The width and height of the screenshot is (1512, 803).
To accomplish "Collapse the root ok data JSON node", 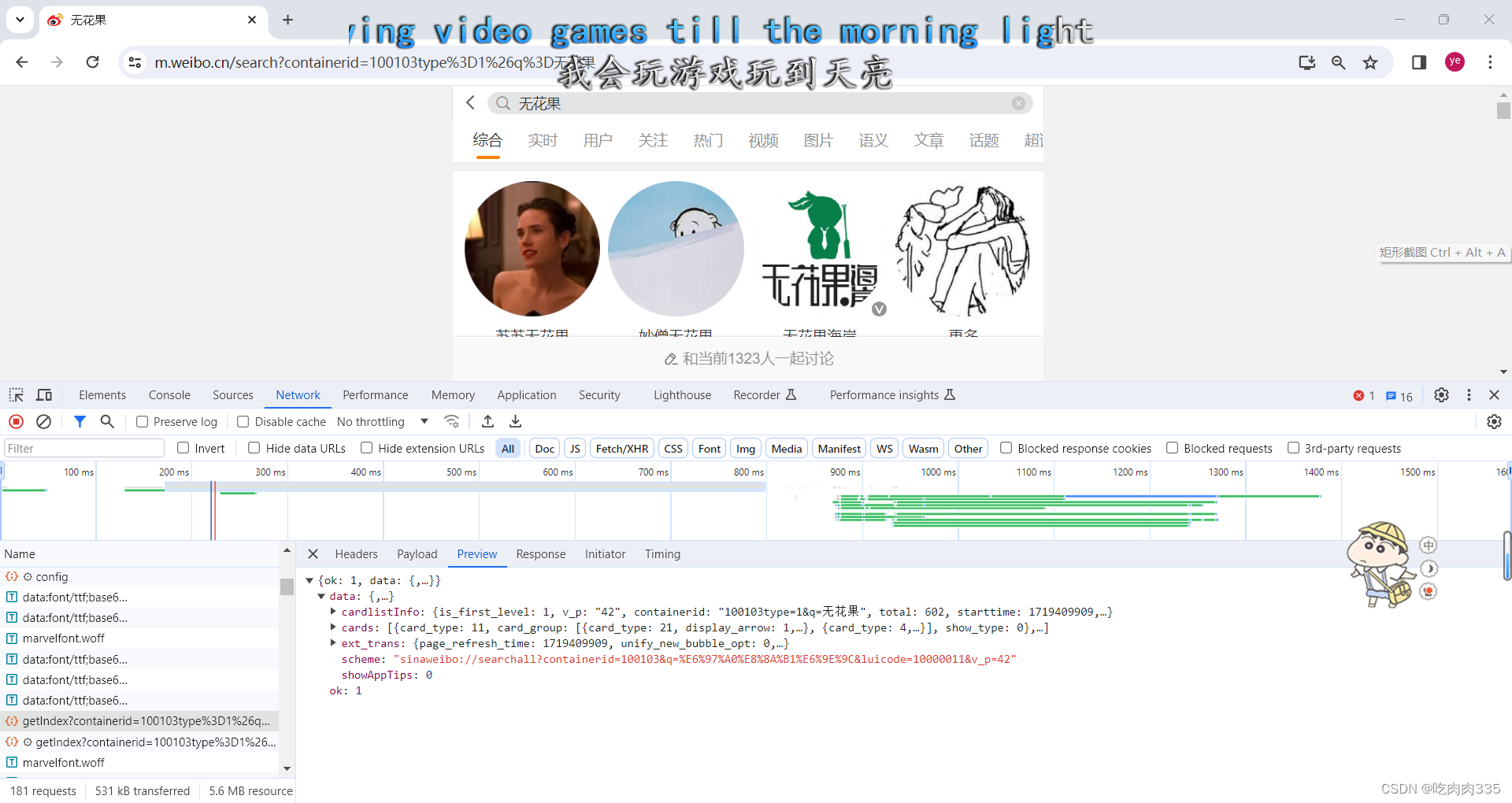I will tap(309, 581).
